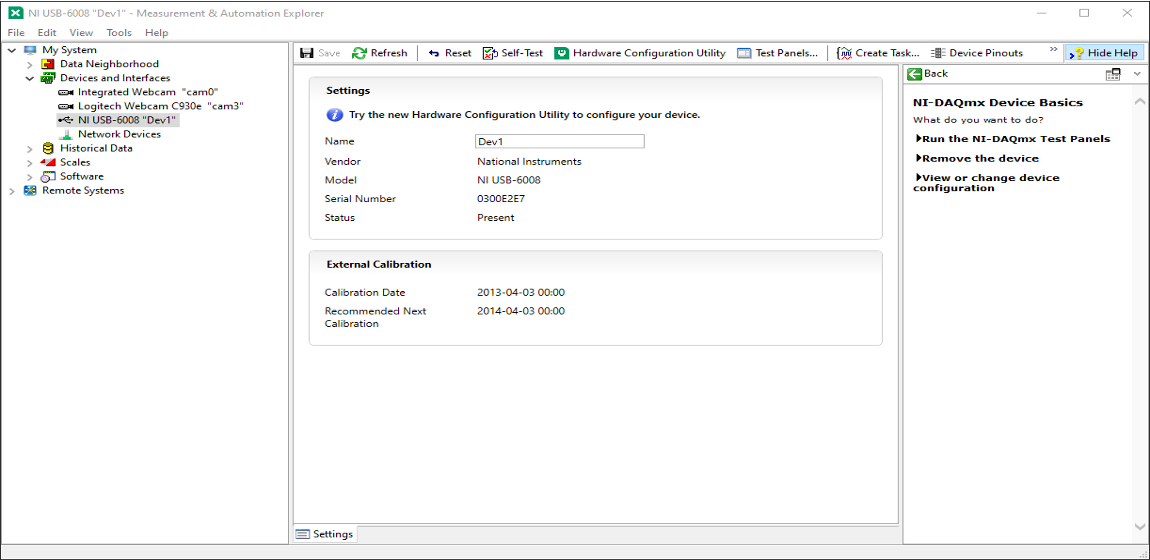The image size is (1150, 560).
Task: Click the Data Neighborhood icon
Action: pos(48,64)
